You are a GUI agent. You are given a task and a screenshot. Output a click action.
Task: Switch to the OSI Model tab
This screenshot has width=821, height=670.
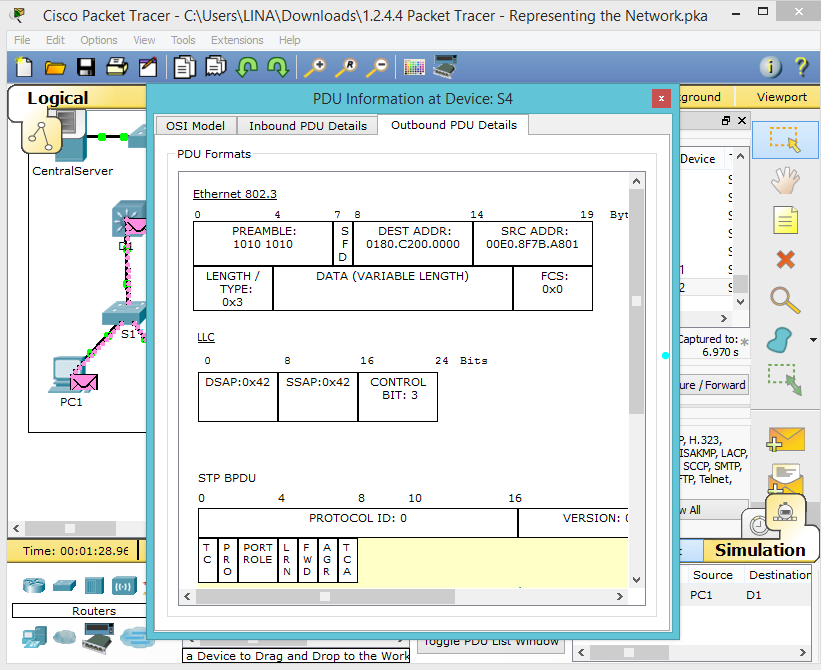195,125
